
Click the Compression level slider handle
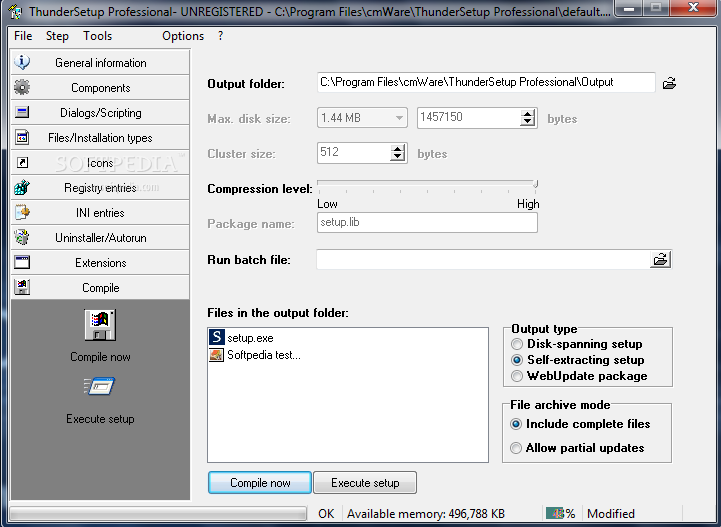tap(536, 184)
